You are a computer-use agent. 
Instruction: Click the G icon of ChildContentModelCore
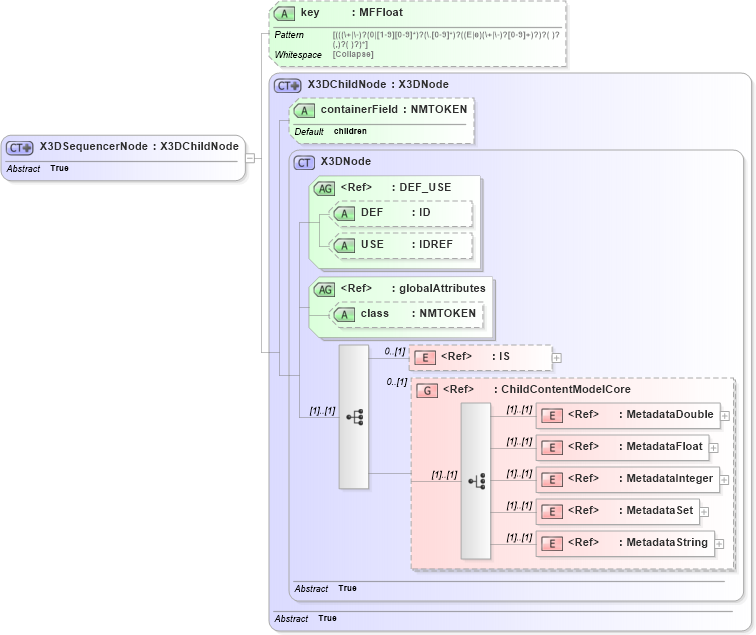[x=427, y=391]
